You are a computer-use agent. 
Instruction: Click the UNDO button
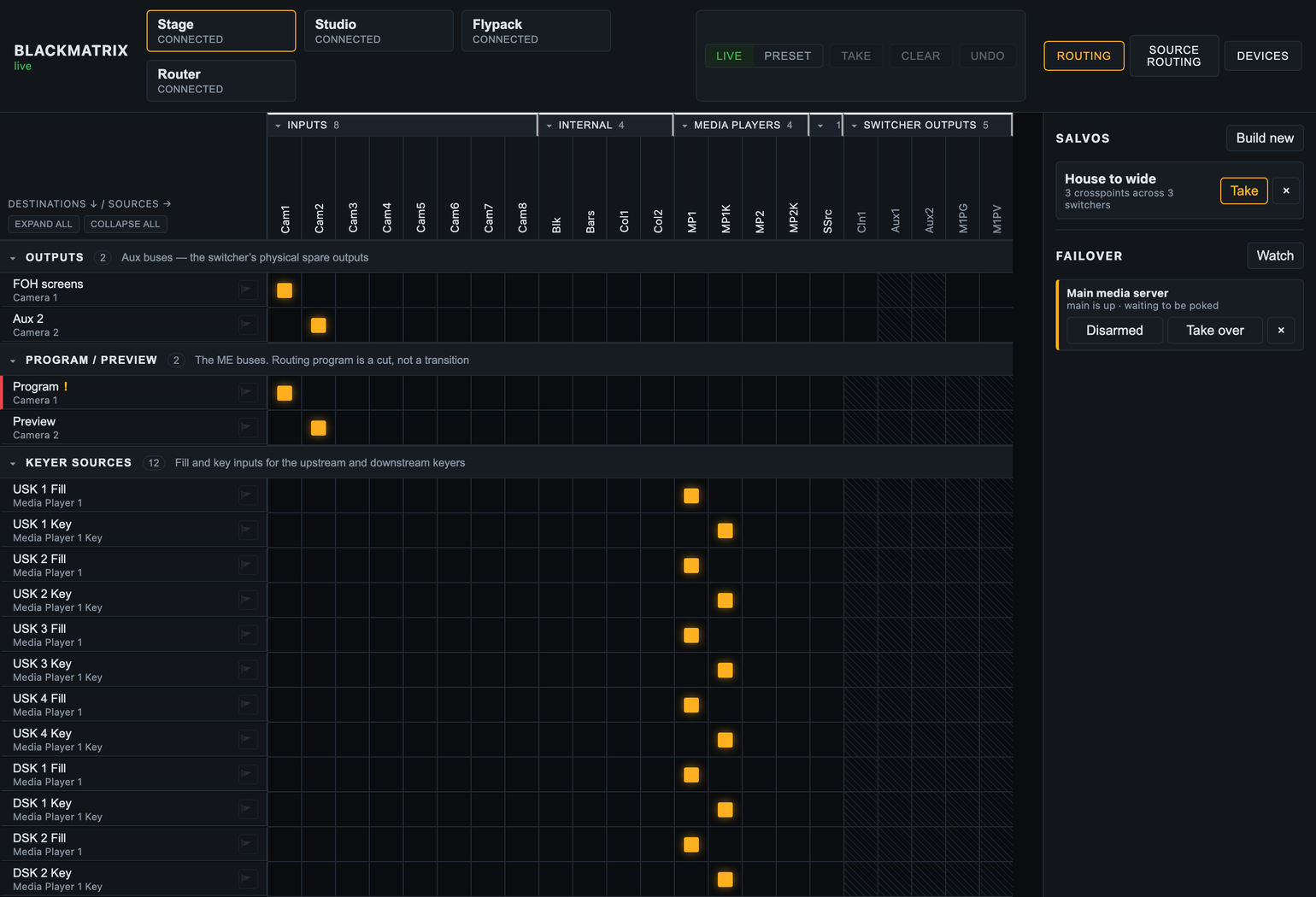(x=987, y=56)
